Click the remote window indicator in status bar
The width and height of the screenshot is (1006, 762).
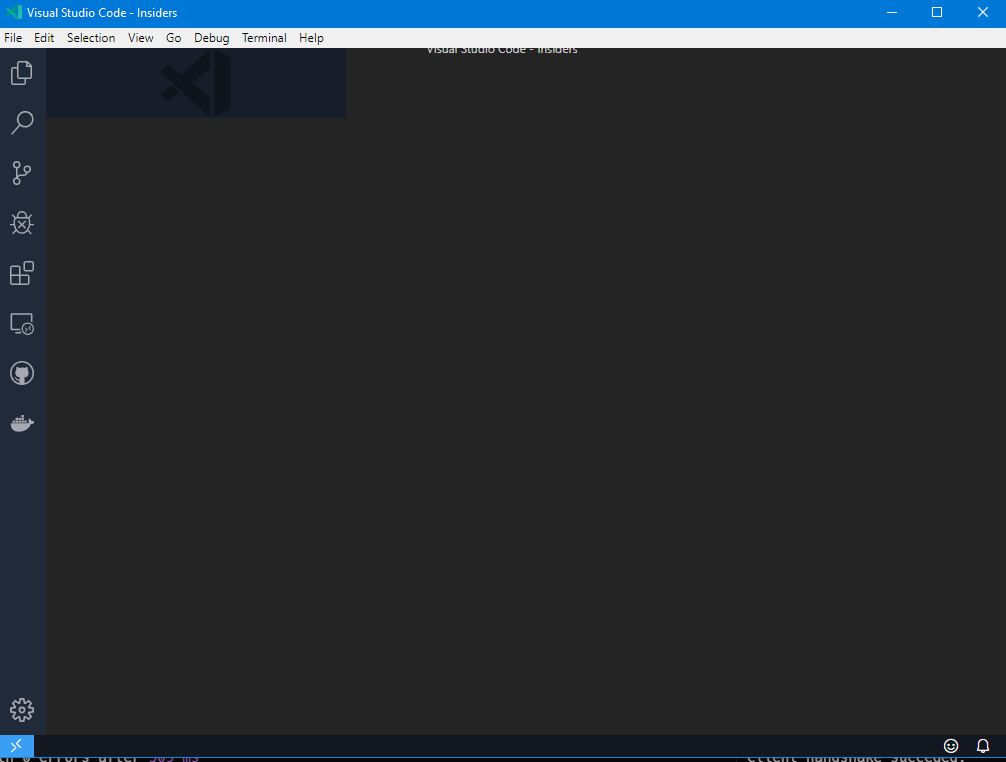[17, 745]
